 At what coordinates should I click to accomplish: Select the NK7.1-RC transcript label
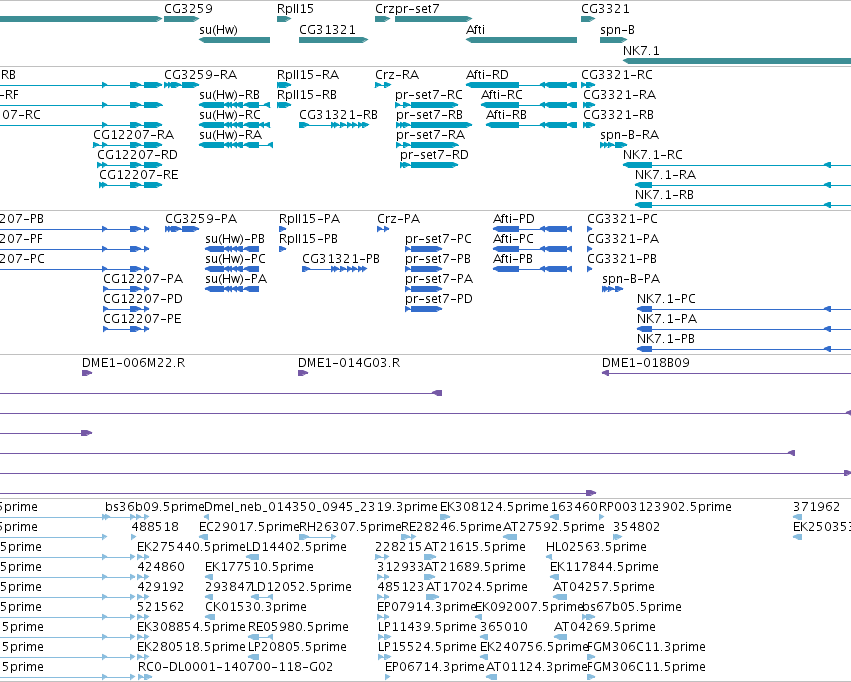(653, 155)
